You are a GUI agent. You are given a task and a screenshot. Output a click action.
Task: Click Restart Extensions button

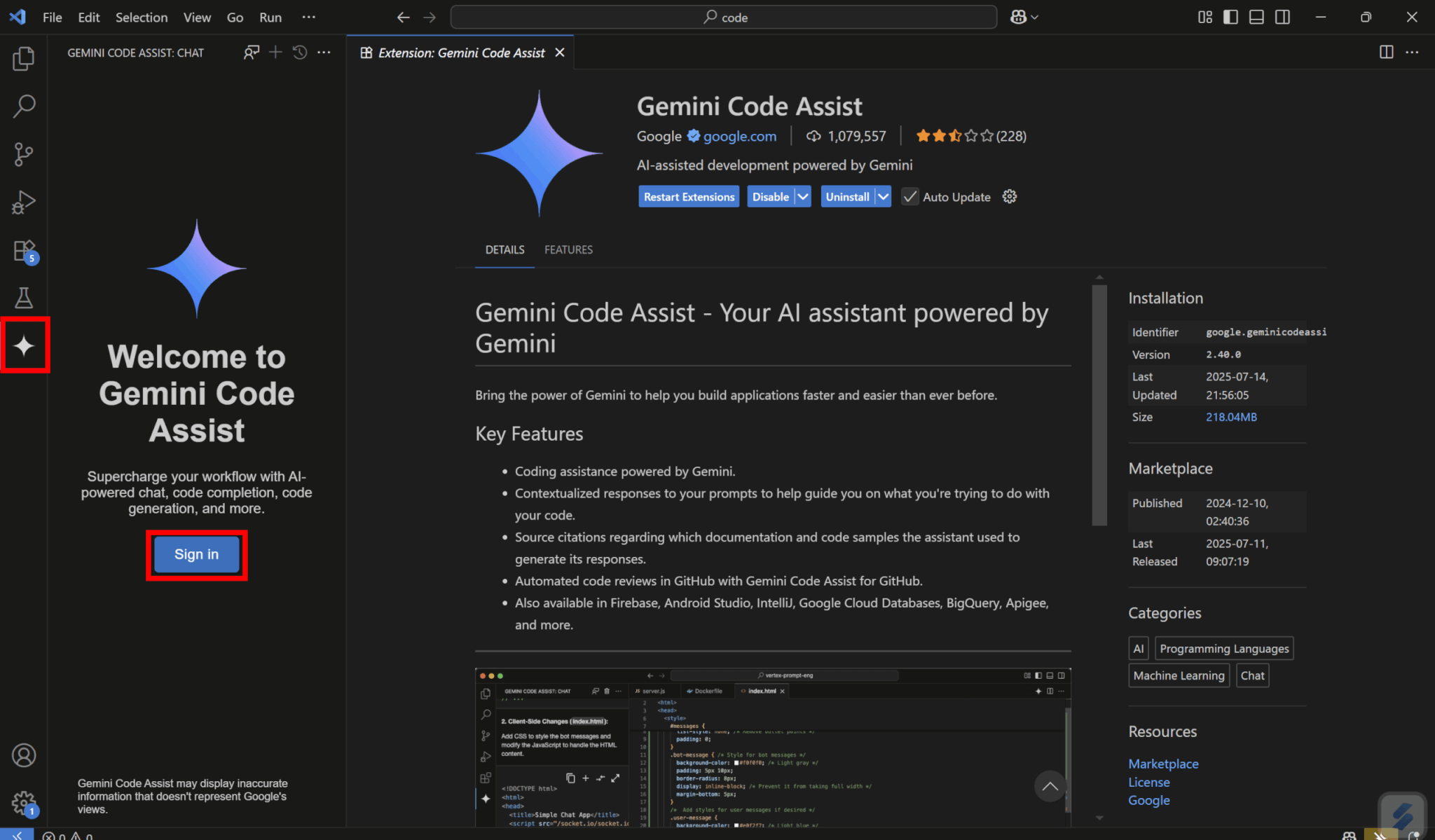689,197
